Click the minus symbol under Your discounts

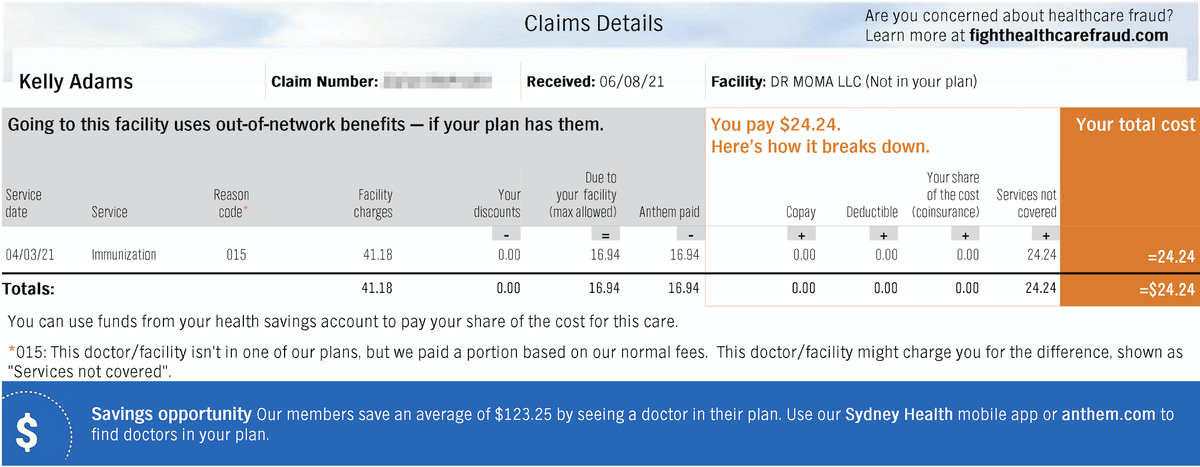[507, 234]
